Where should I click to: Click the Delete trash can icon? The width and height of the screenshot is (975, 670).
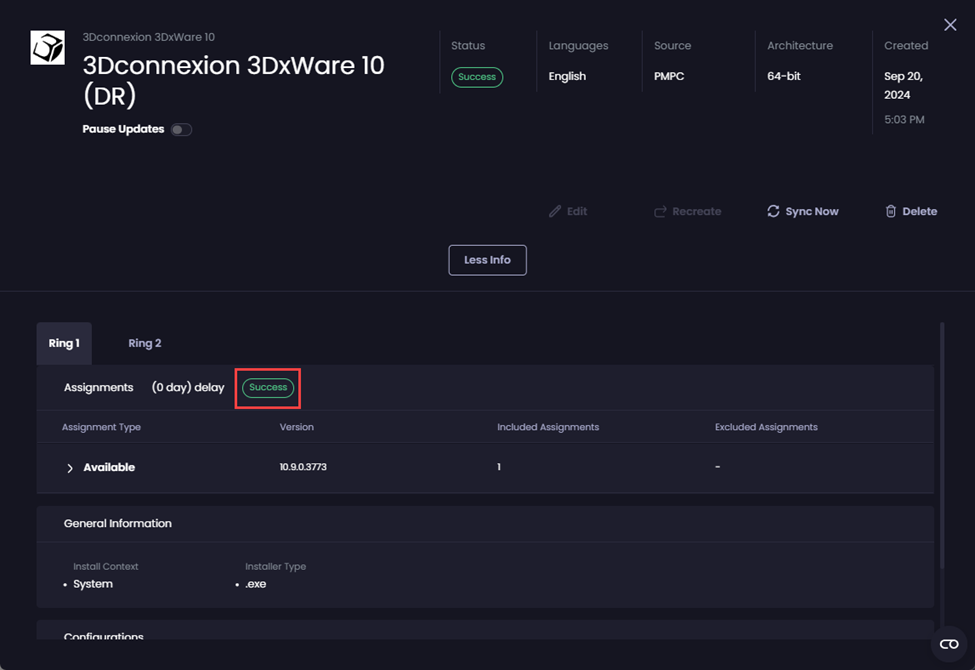click(x=890, y=211)
